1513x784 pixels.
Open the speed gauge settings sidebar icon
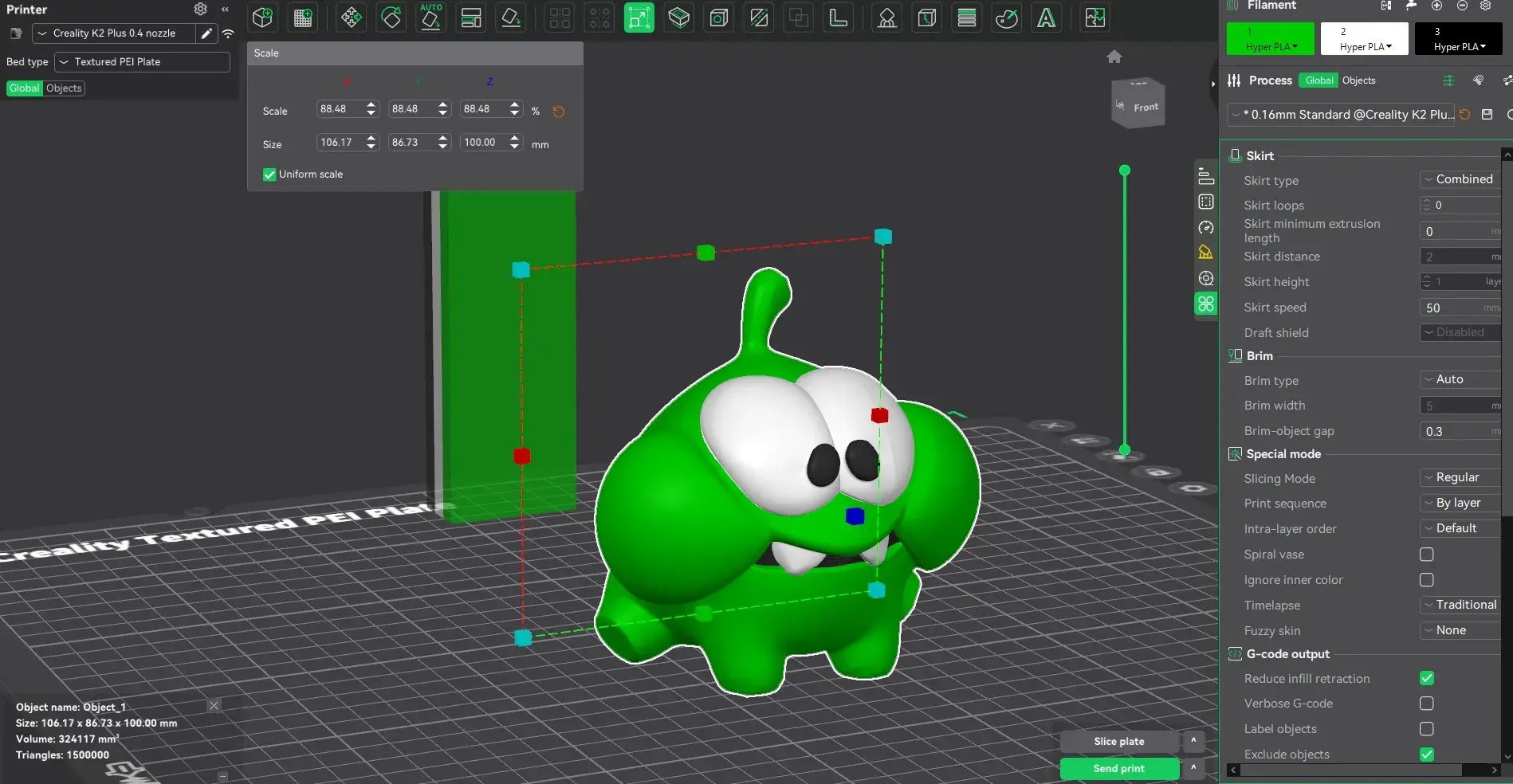click(1206, 228)
